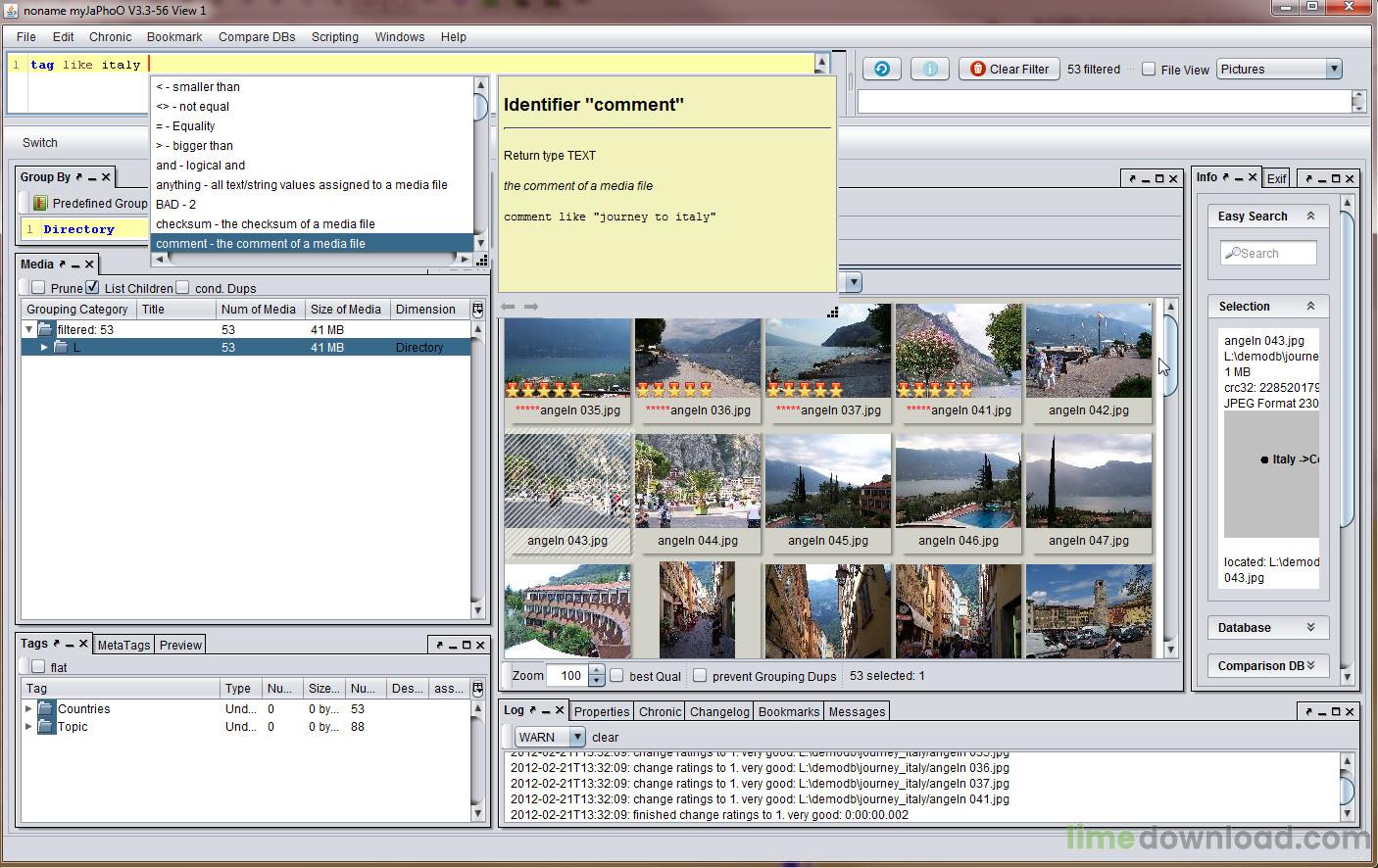Expand the Comparison DB section
Viewport: 1378px width, 868px height.
coord(1310,665)
